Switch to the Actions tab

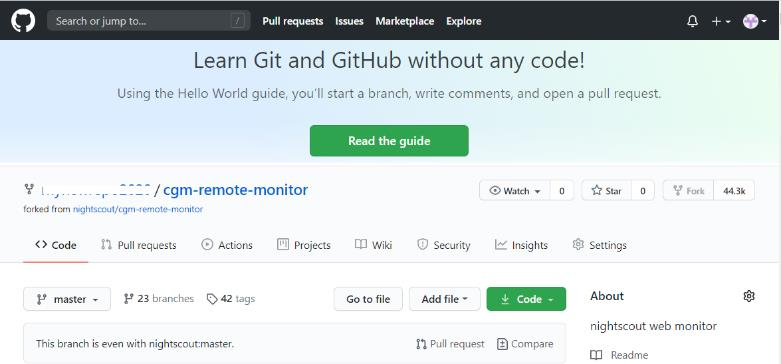point(227,245)
